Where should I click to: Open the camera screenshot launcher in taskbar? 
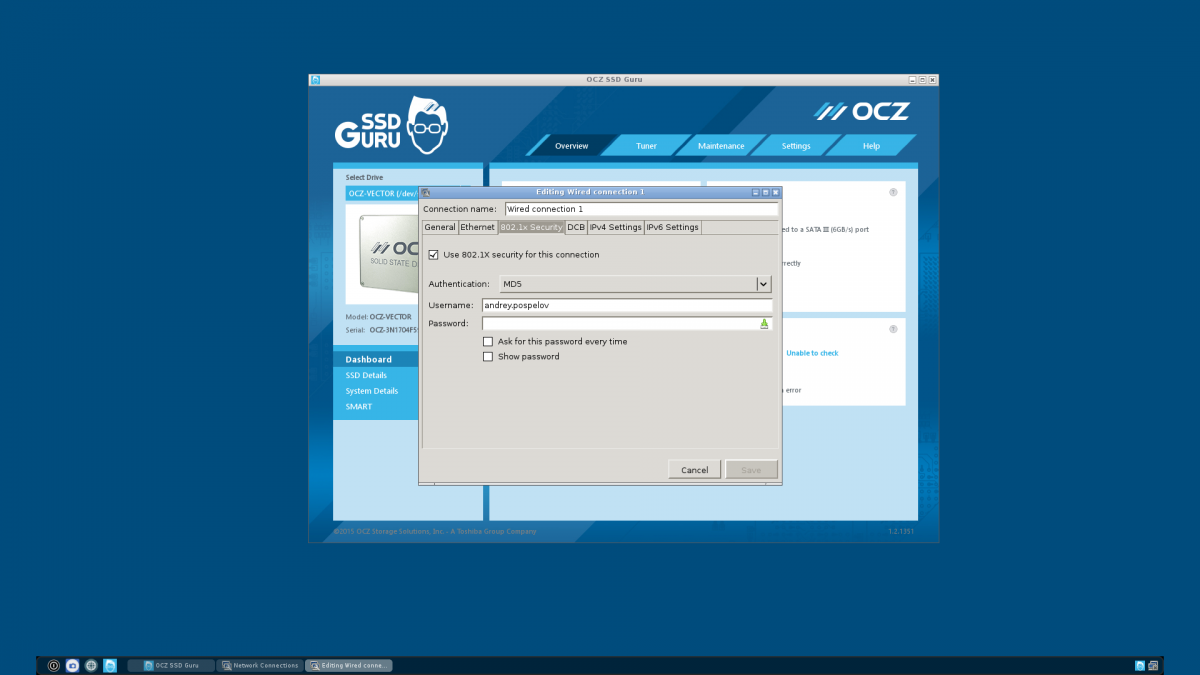coord(72,665)
